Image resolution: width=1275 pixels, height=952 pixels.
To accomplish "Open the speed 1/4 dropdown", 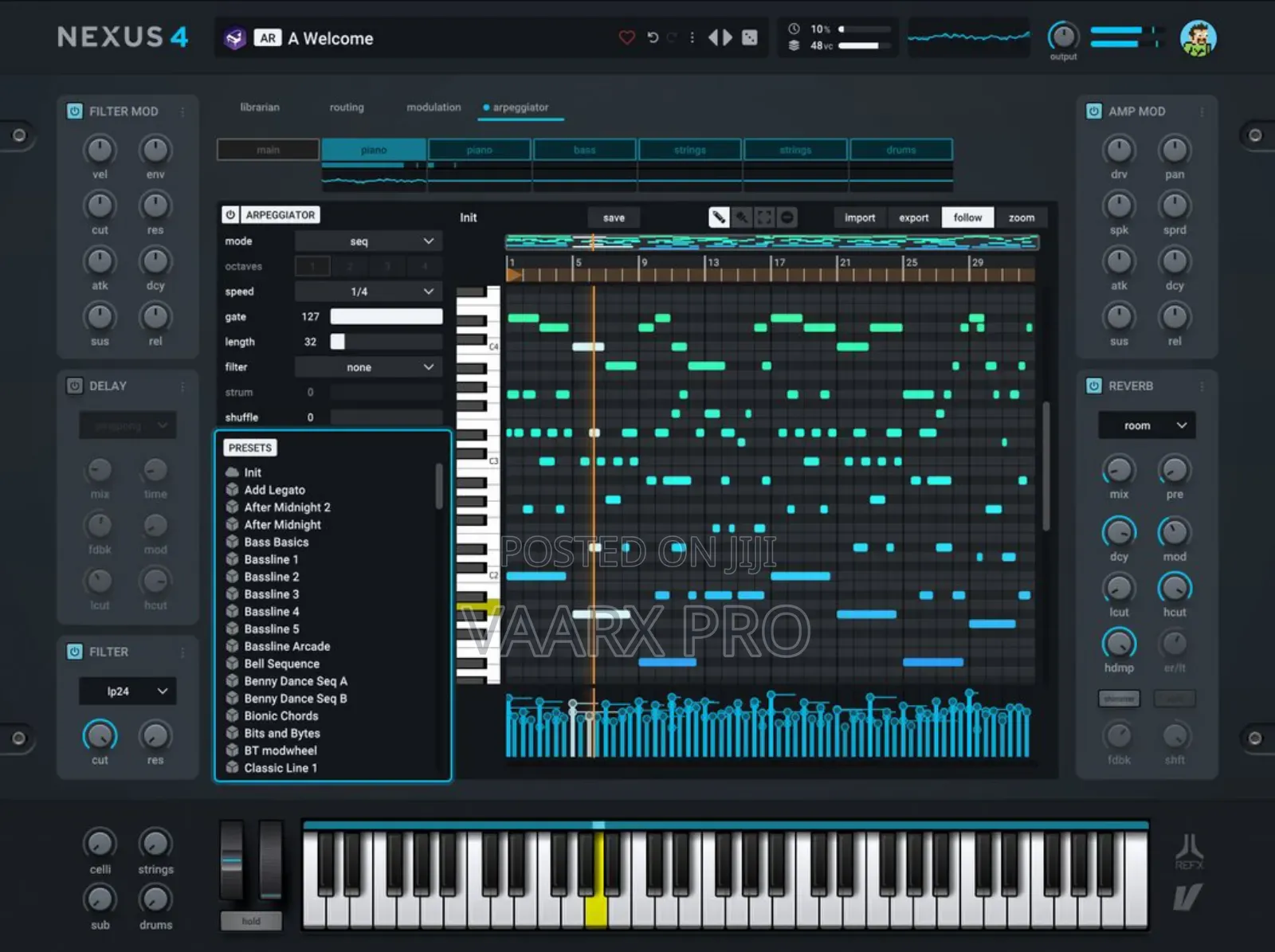I will (x=368, y=292).
